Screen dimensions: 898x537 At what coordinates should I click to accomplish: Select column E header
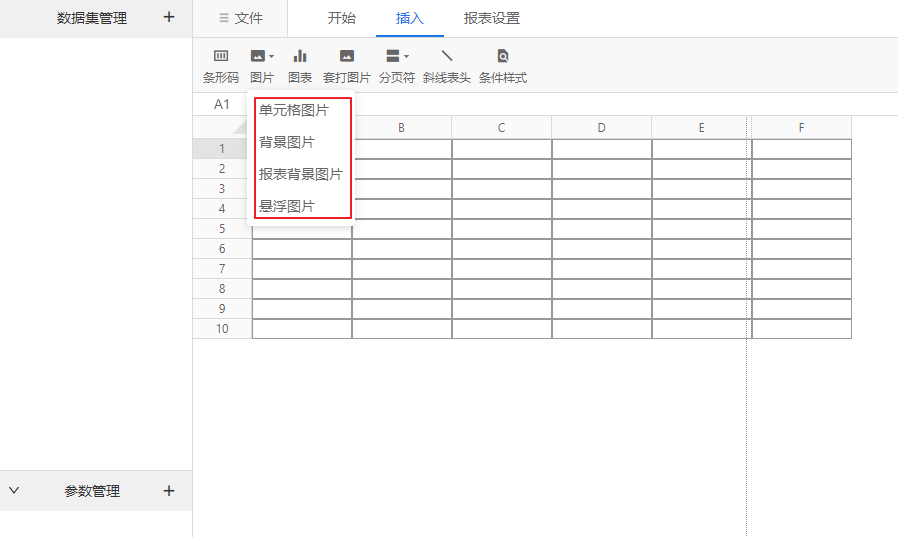(x=702, y=128)
